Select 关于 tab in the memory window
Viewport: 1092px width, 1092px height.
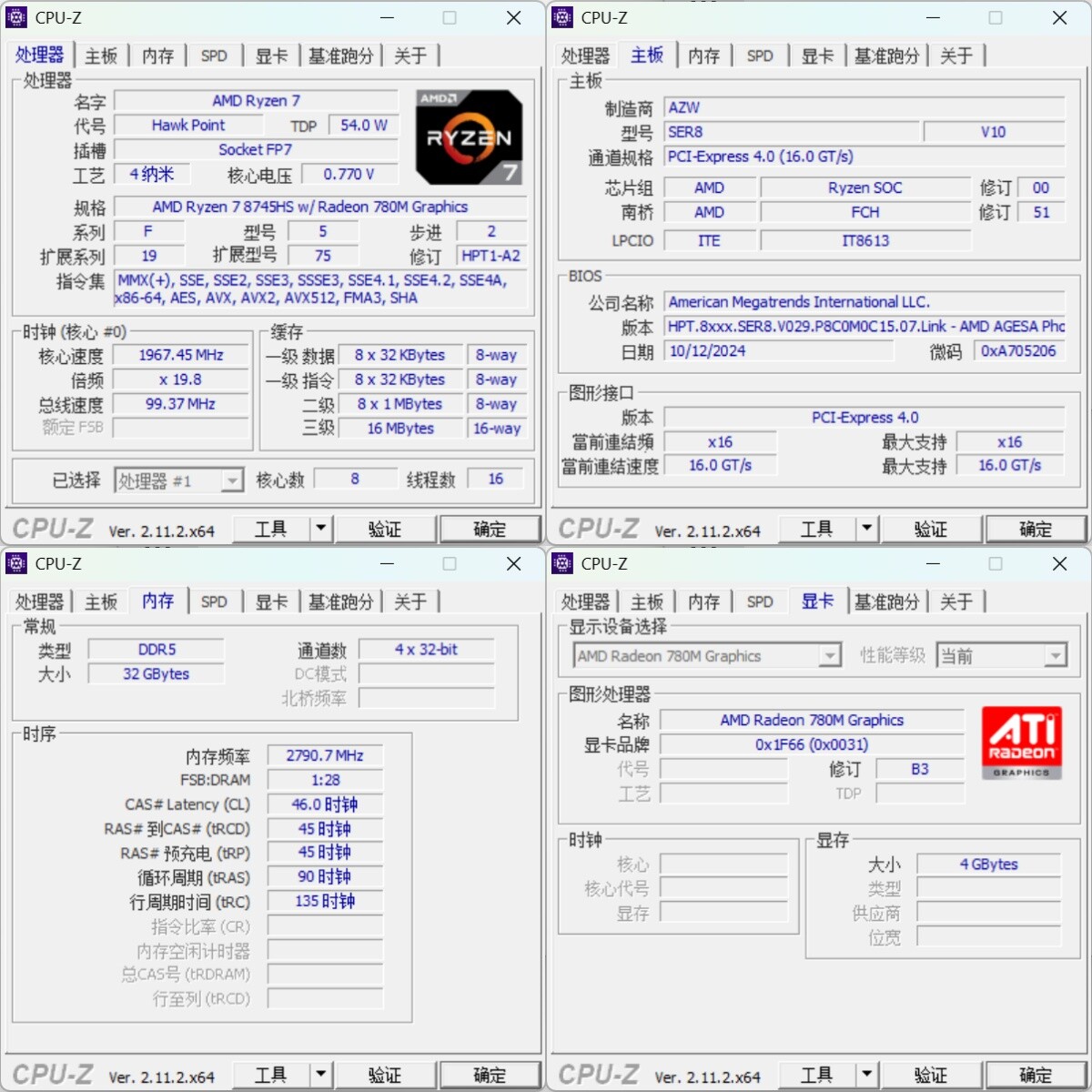pyautogui.click(x=410, y=602)
